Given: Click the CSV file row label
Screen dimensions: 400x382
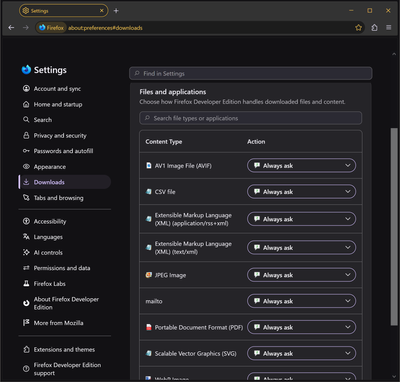Looking at the screenshot, I should click(165, 192).
